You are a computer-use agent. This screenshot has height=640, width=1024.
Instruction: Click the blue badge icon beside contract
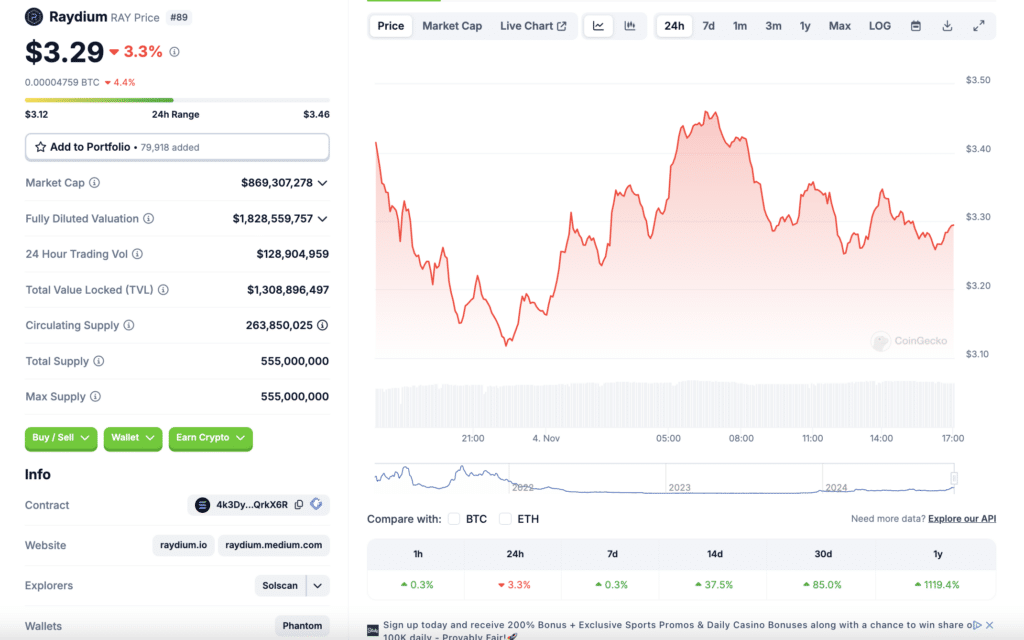[317, 504]
